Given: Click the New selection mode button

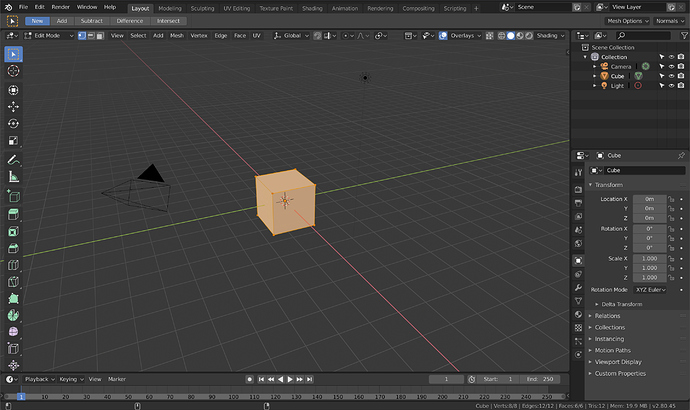Looking at the screenshot, I should tap(37, 21).
